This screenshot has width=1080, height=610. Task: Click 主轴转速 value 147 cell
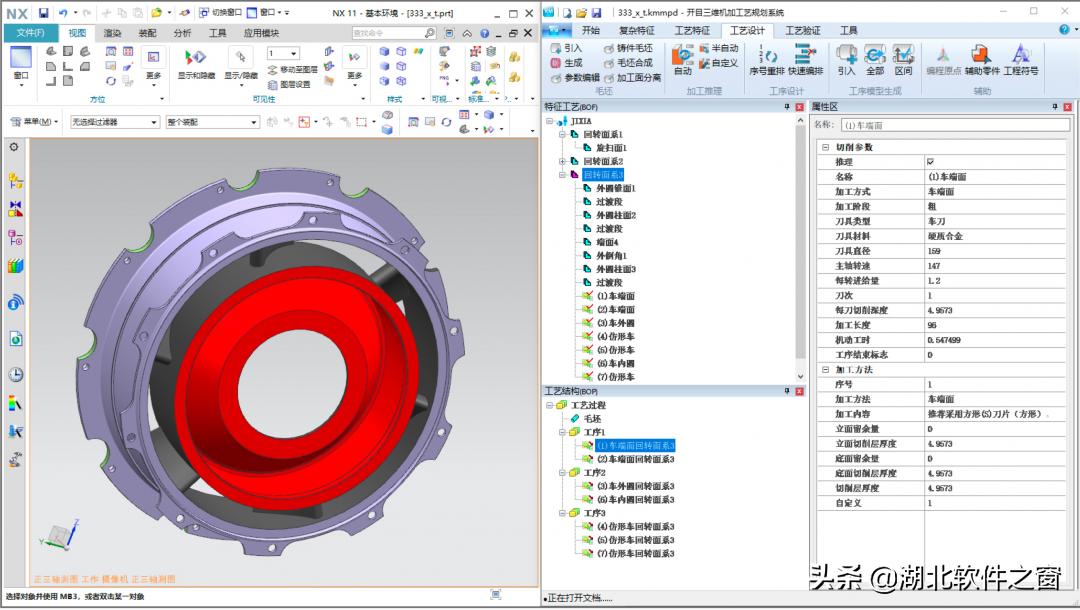click(995, 266)
